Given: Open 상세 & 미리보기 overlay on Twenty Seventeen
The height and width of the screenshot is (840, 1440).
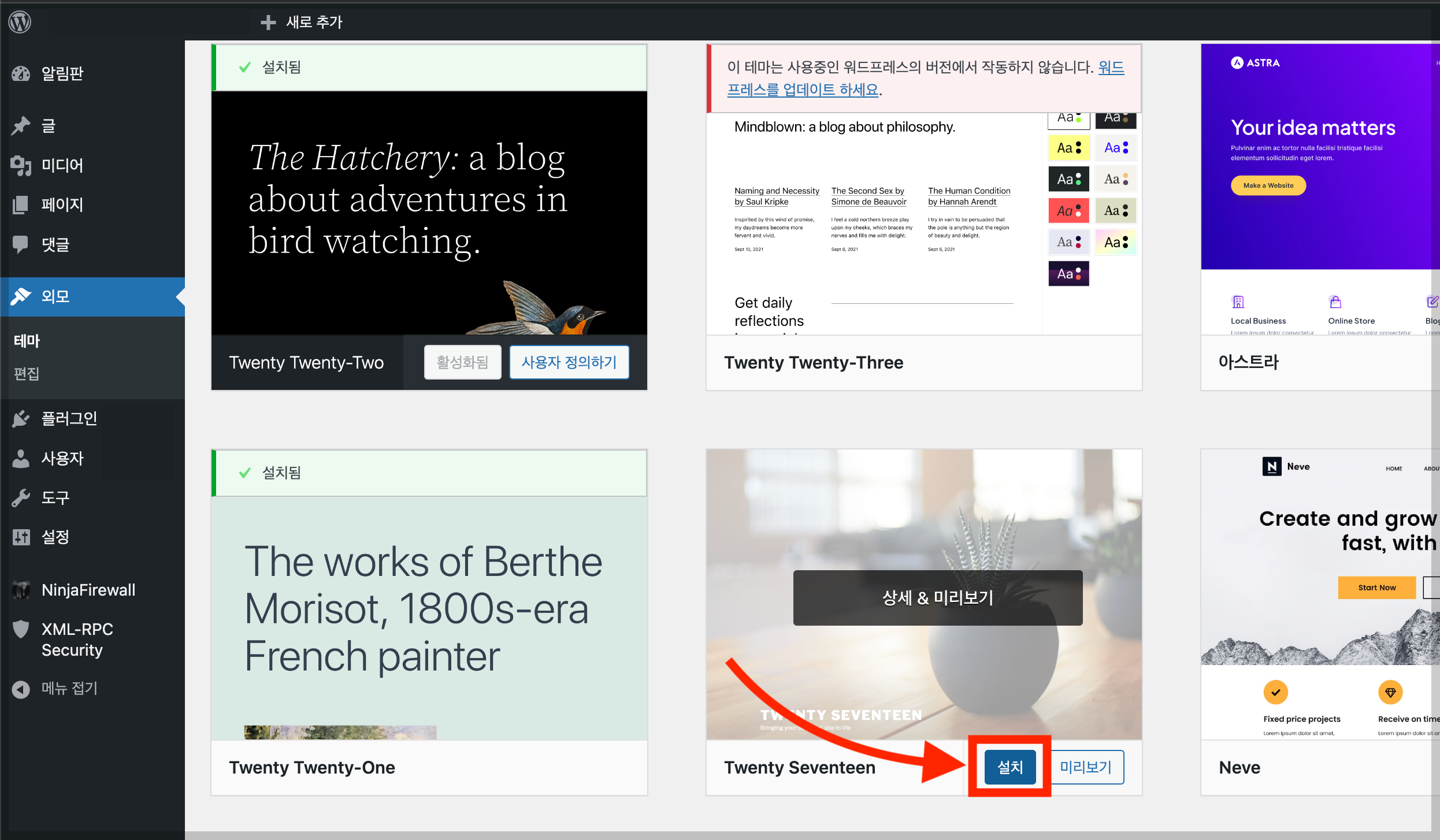Looking at the screenshot, I should (937, 597).
